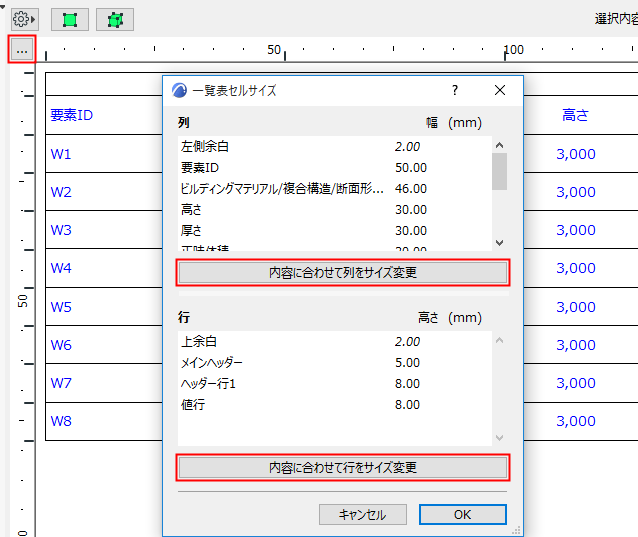638x537 pixels.
Task: Click height value 8.00 for 値行
Action: pos(407,405)
